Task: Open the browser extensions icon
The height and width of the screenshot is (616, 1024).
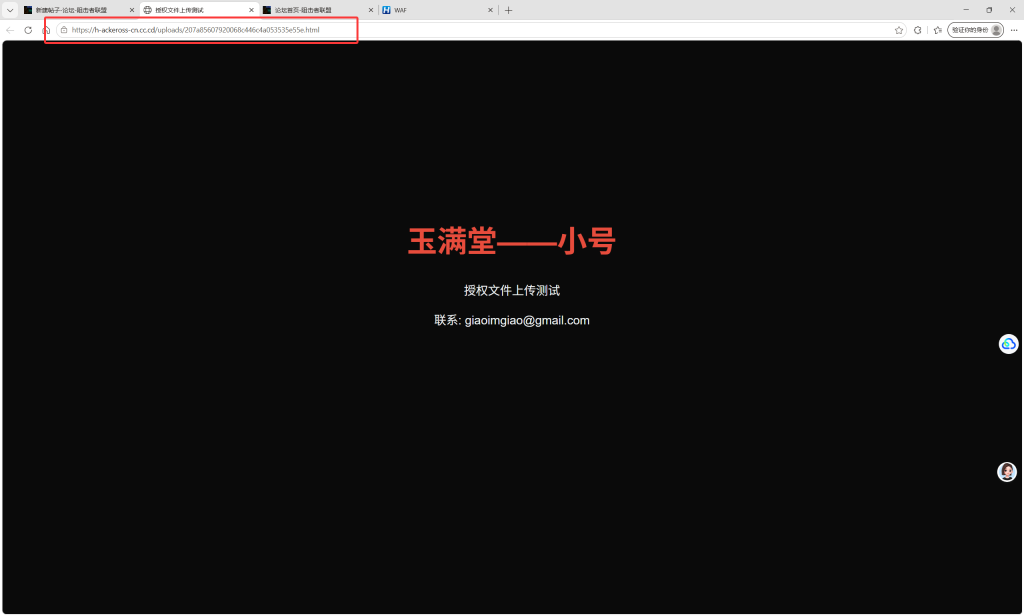Action: click(918, 30)
